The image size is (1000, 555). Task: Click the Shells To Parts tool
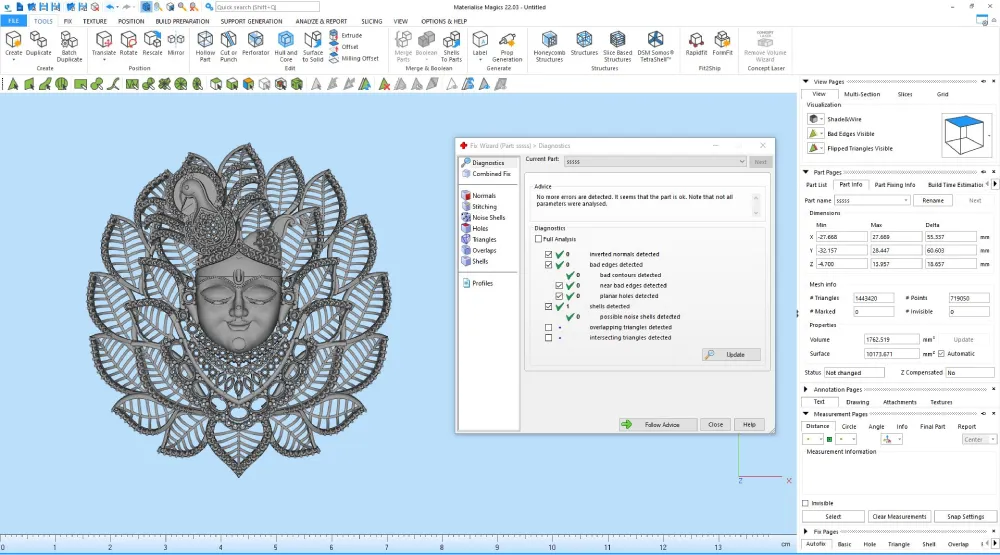[451, 46]
